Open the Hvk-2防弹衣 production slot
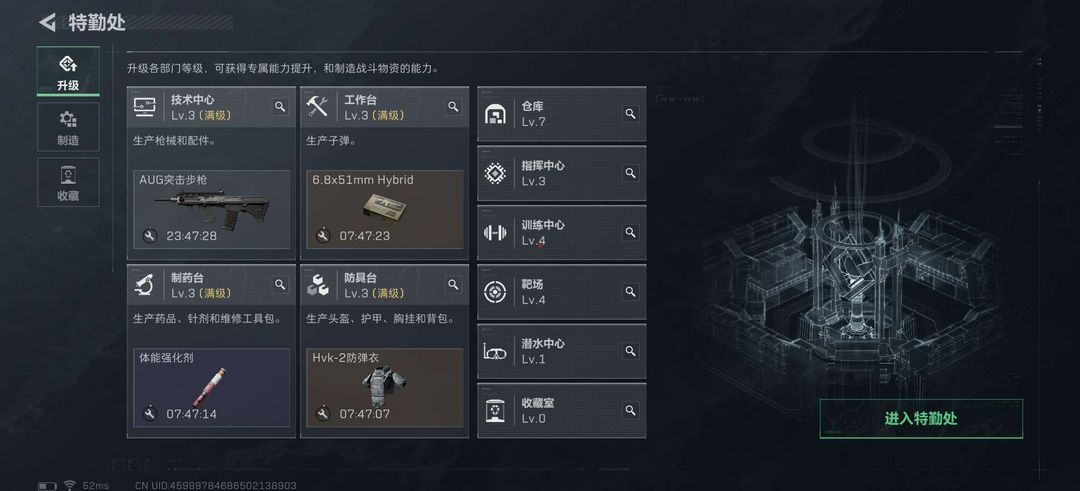Screen dimensions: 1080x491 coord(385,388)
